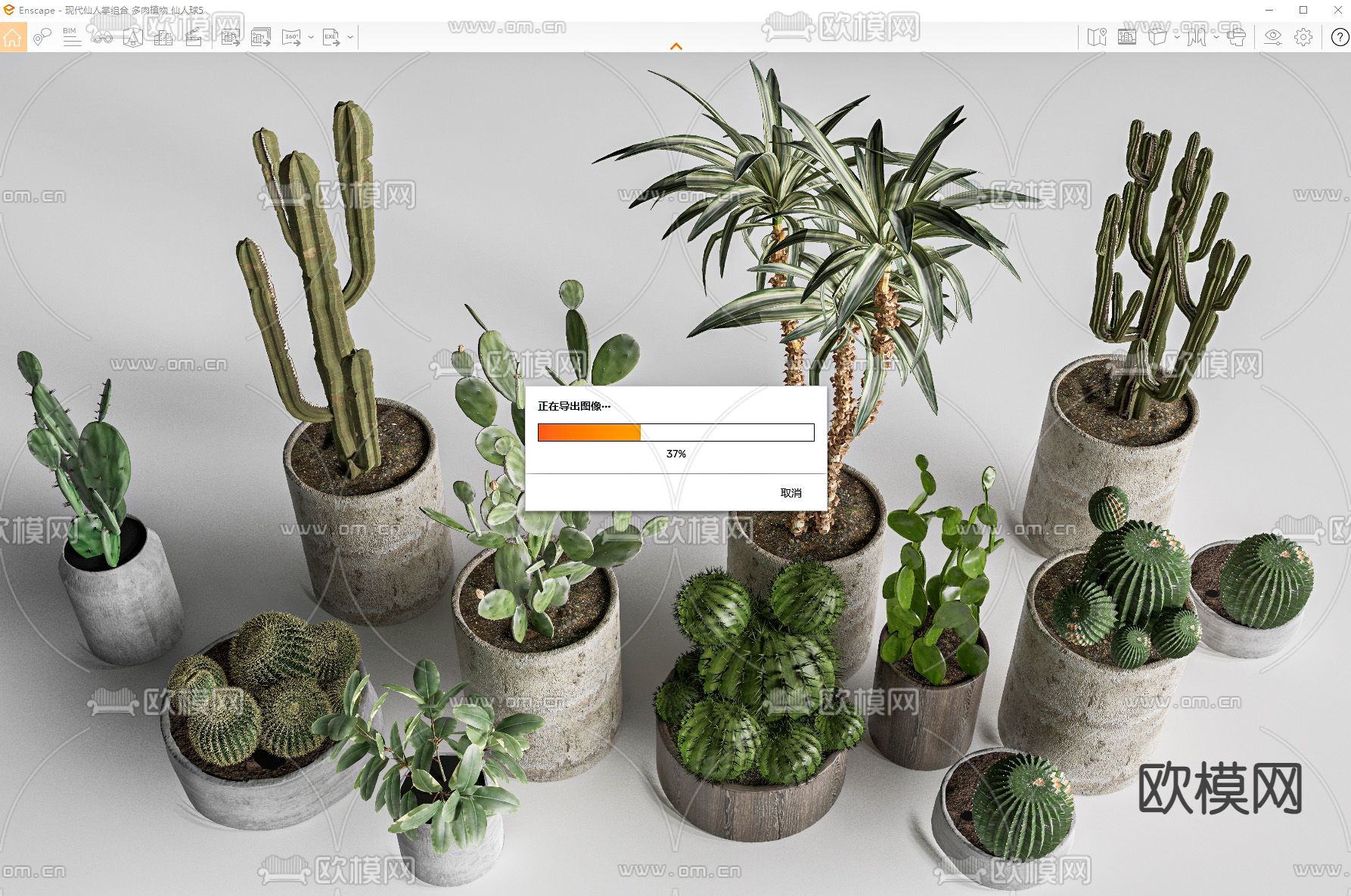Click the 37% progress text

(x=676, y=454)
